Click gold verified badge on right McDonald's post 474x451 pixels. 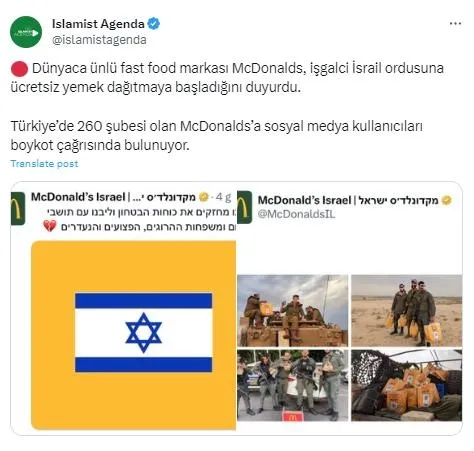447,200
